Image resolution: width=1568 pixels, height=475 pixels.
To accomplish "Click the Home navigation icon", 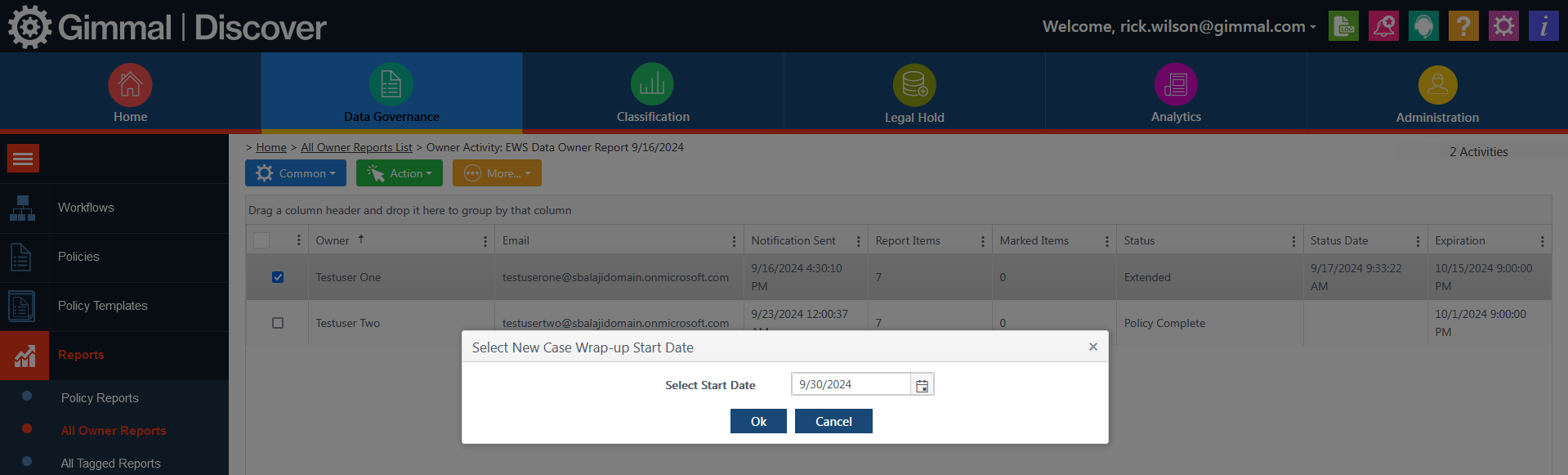I will point(130,85).
